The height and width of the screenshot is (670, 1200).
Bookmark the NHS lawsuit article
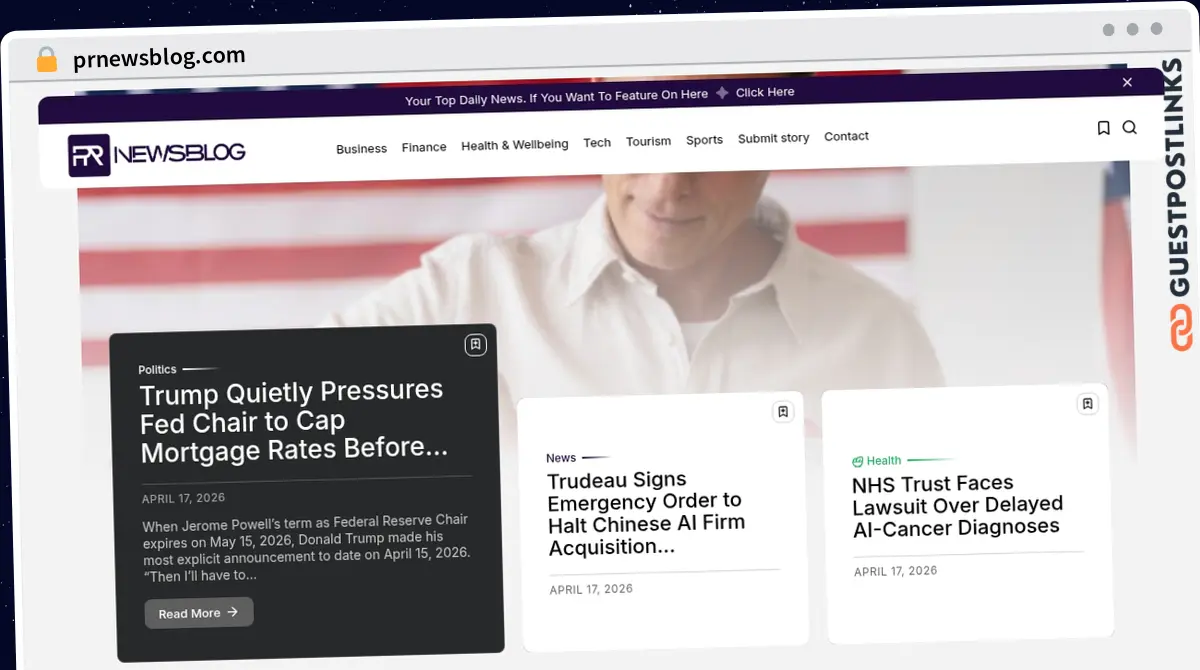(x=1087, y=404)
